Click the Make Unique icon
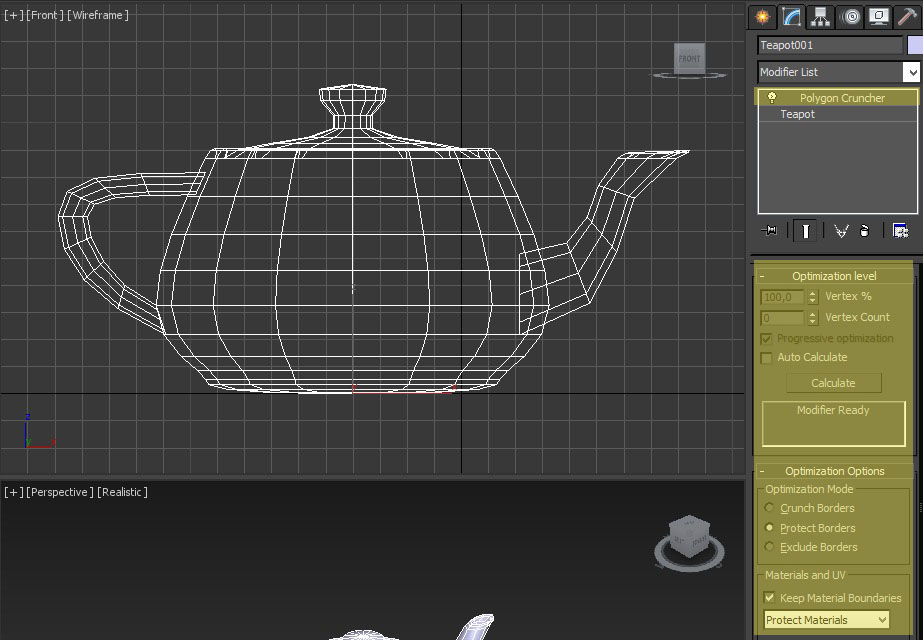 click(x=841, y=231)
